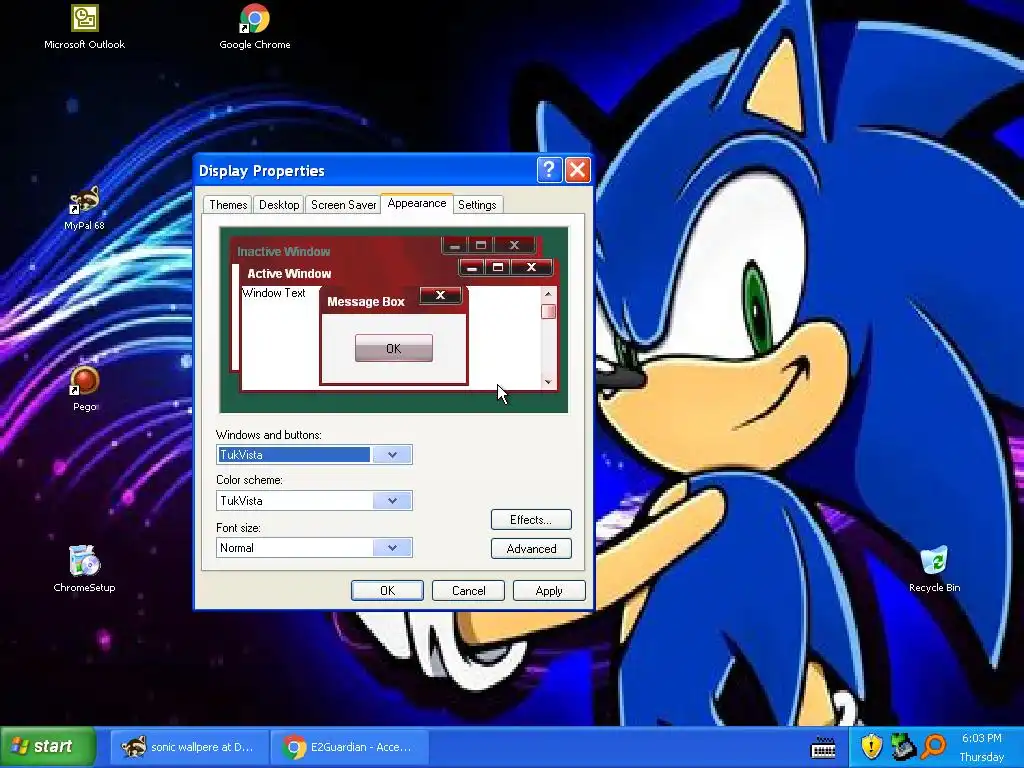The image size is (1024, 768).
Task: Open the Advanced appearance settings
Action: coord(531,549)
